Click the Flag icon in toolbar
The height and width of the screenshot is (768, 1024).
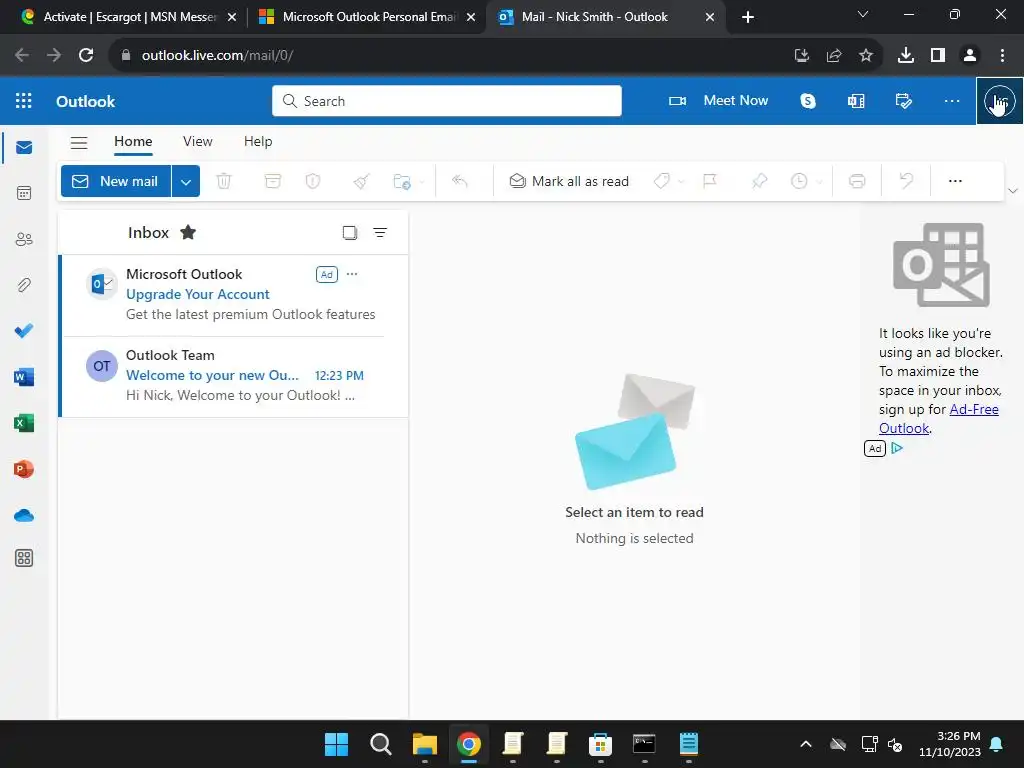click(x=710, y=181)
